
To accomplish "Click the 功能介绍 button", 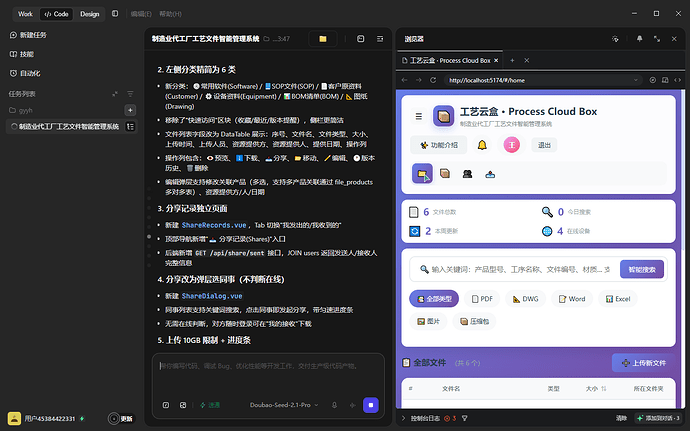I will (x=438, y=145).
